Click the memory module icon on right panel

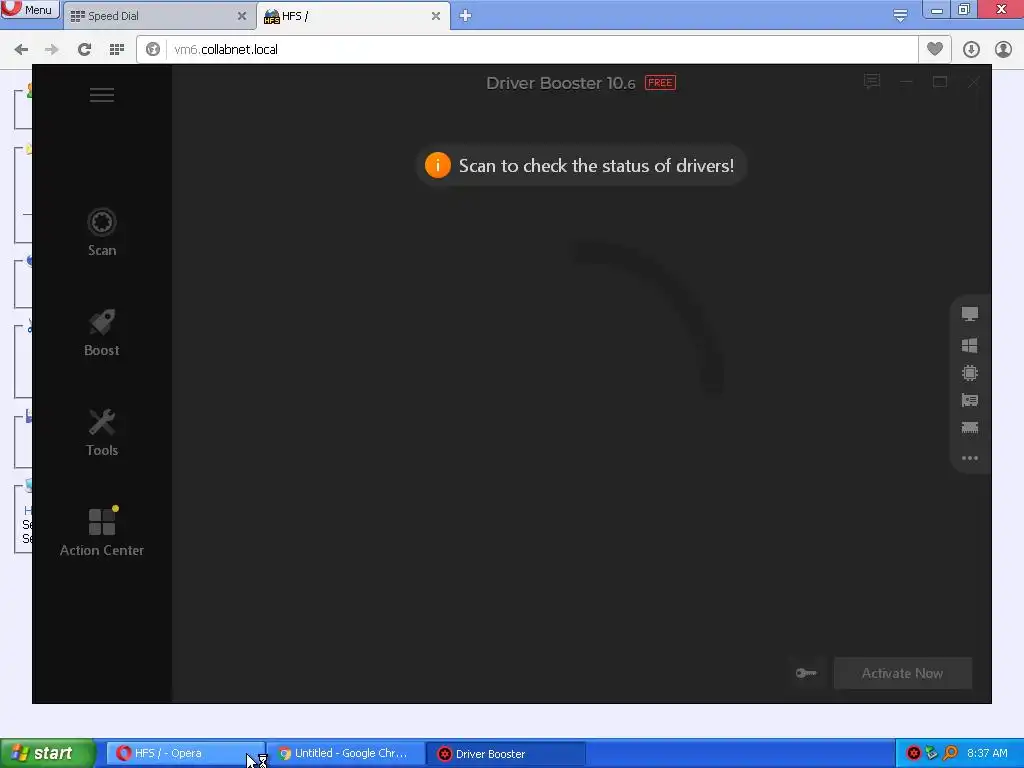970,428
